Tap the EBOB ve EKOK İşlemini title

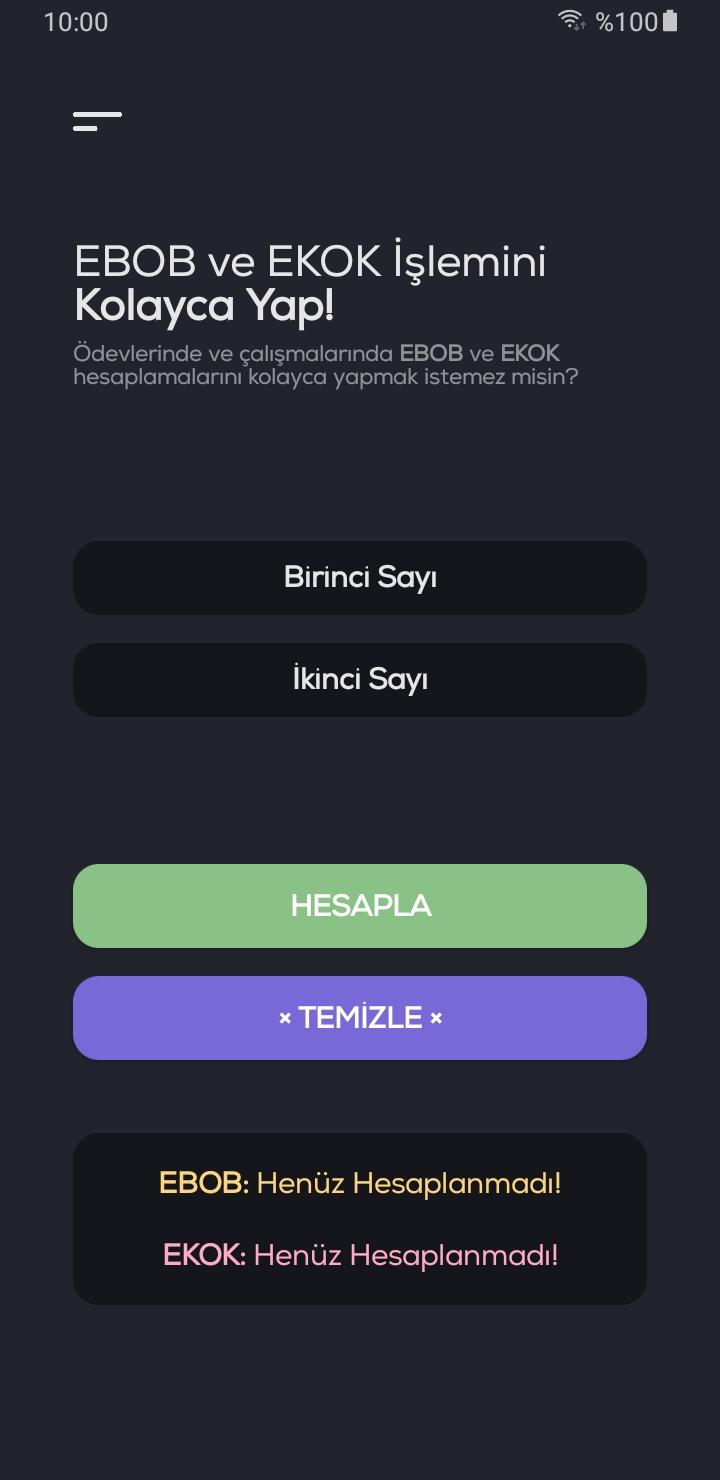tap(310, 262)
